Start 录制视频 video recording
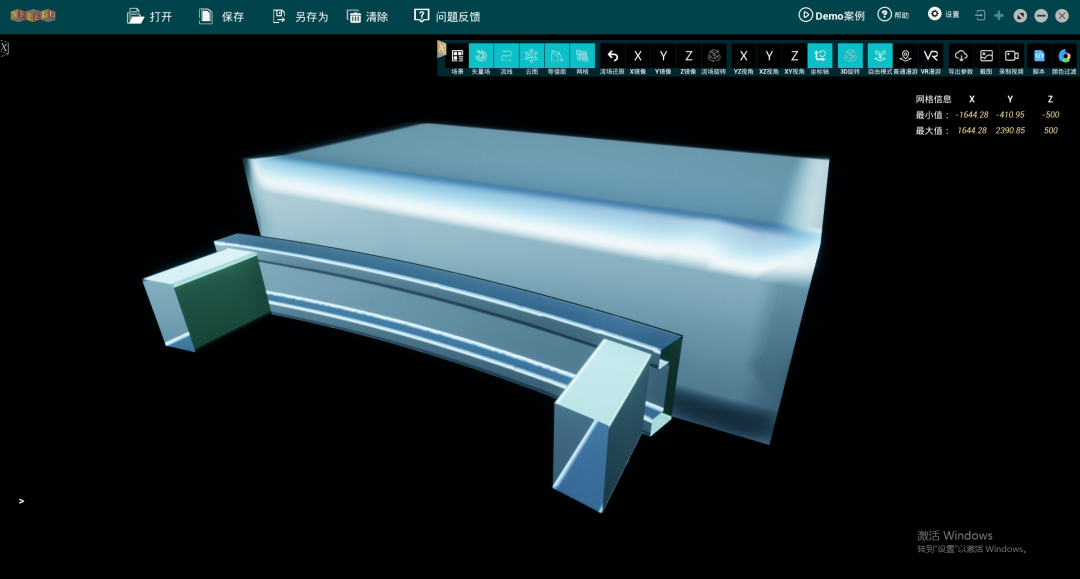This screenshot has width=1080, height=579. click(1012, 60)
